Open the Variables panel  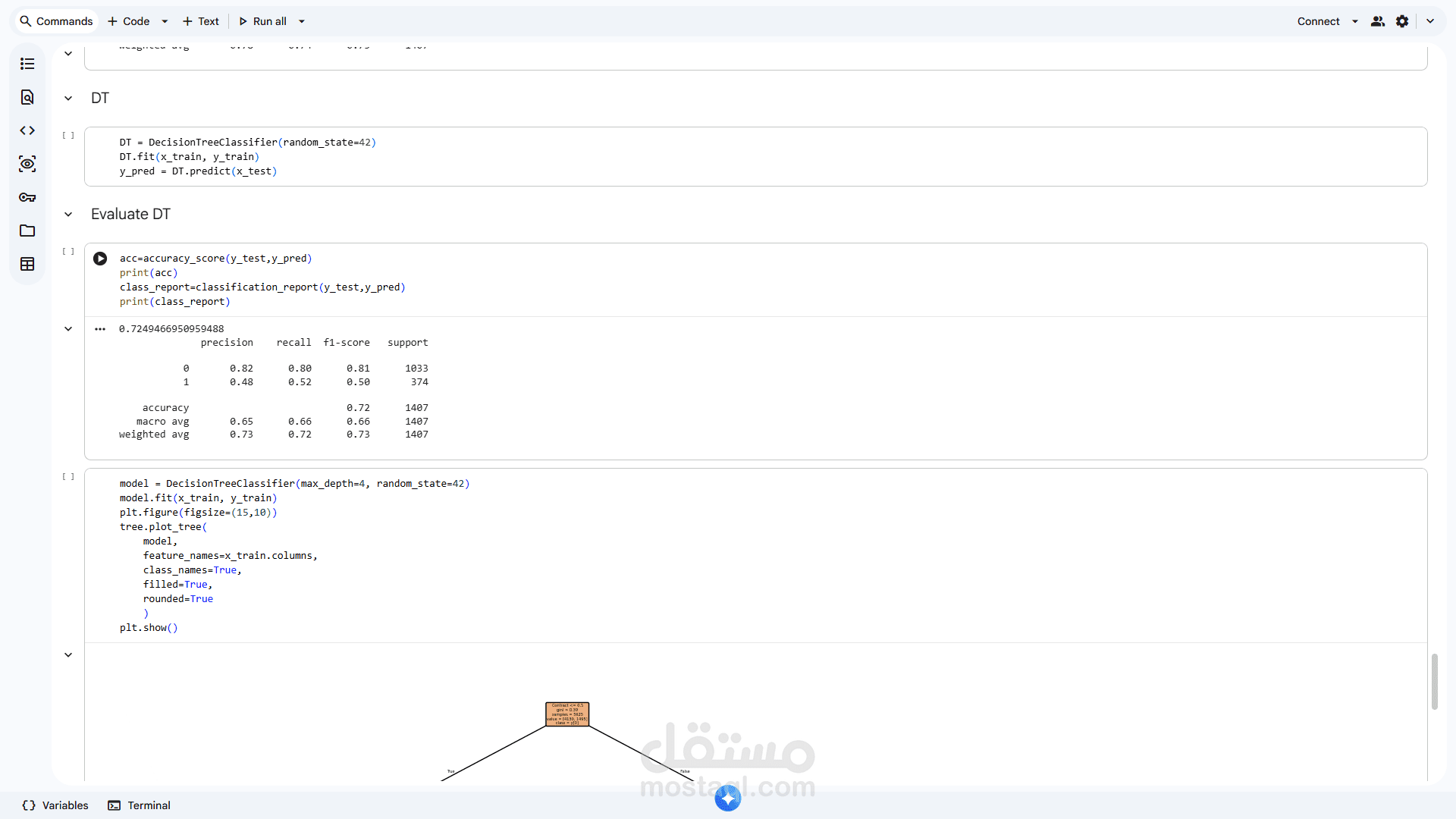55,805
